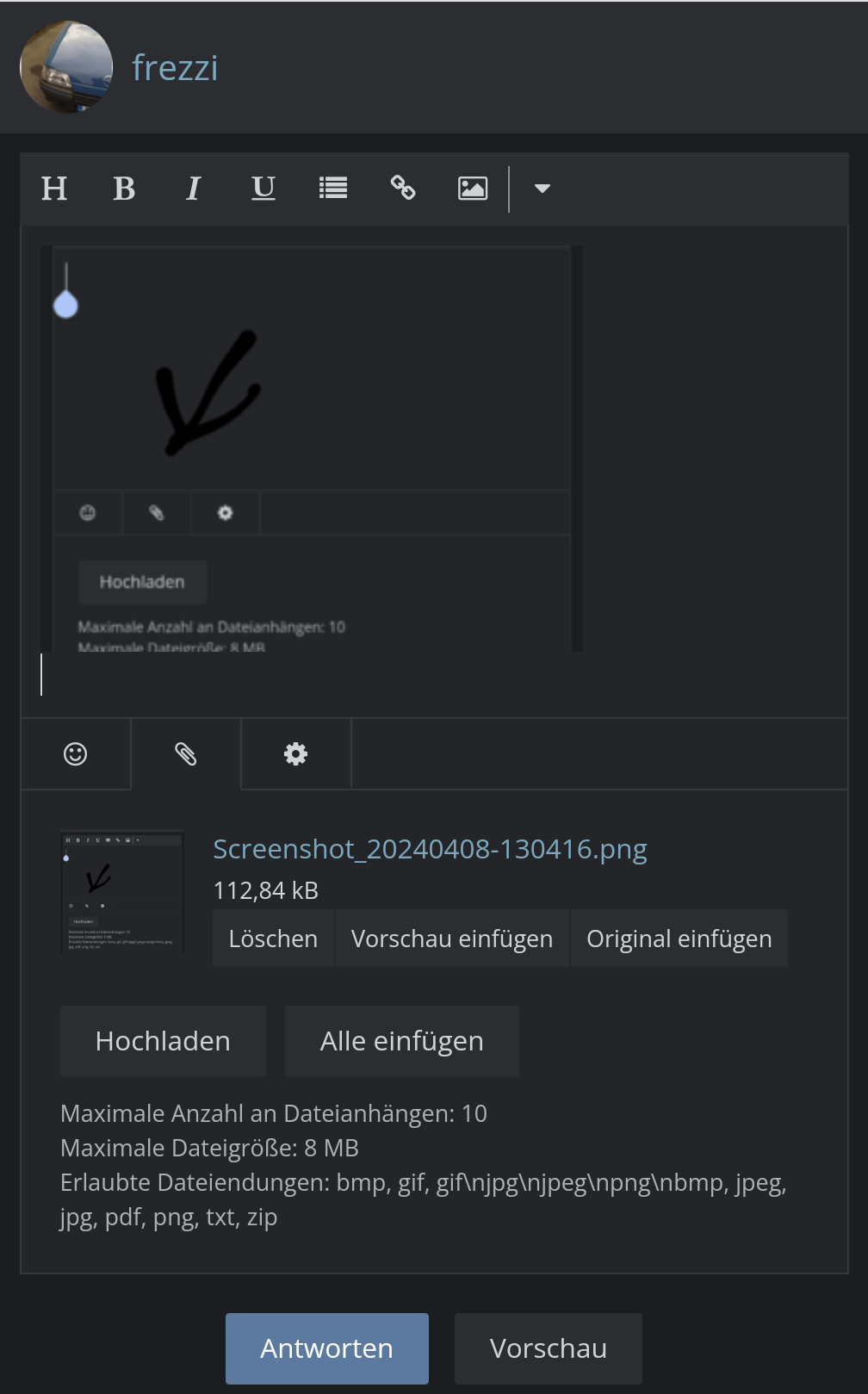Submit the reply with Antworten
This screenshot has width=868, height=1394.
327,1348
